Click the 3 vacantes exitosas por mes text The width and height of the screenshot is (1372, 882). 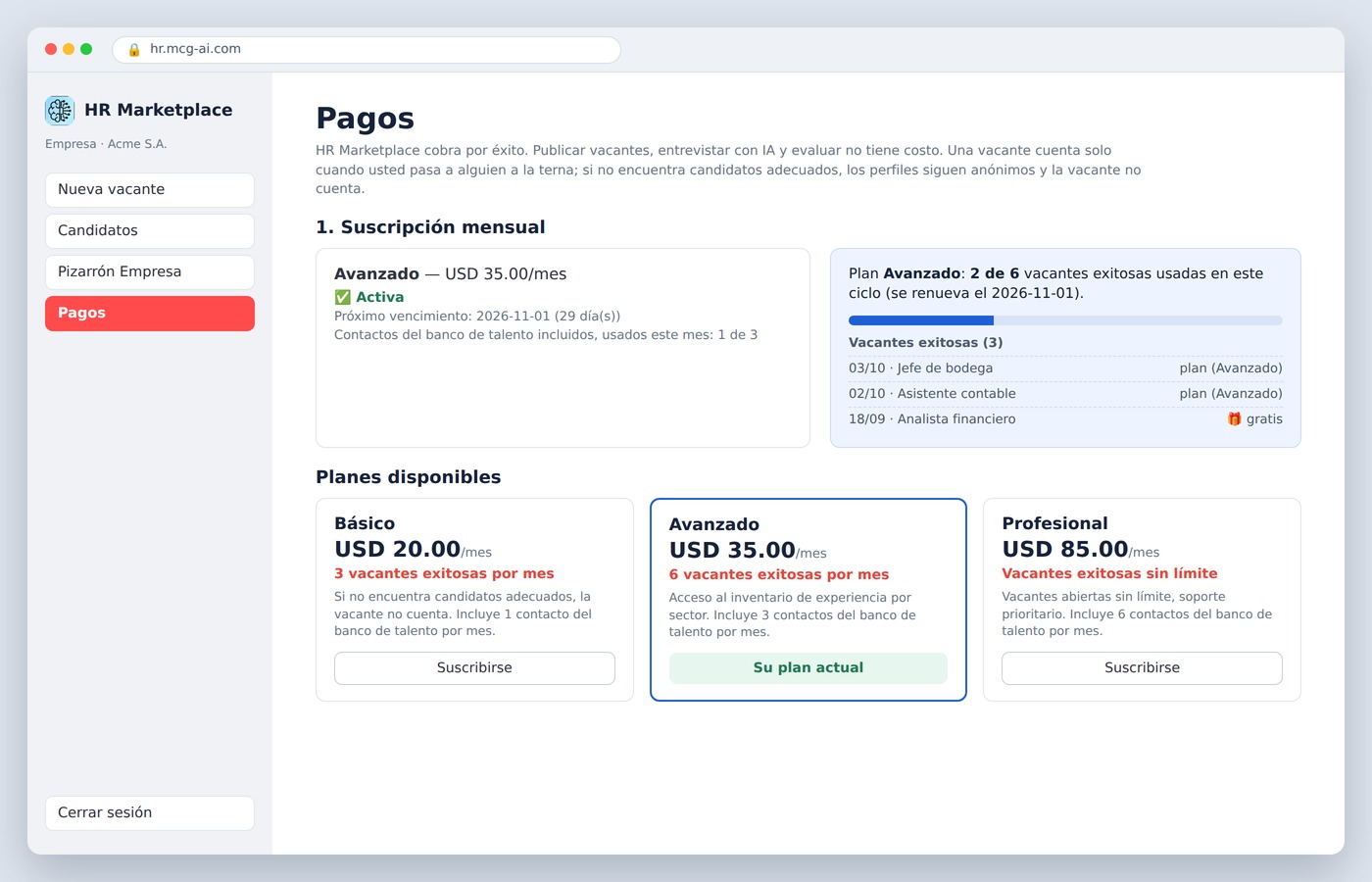[444, 574]
